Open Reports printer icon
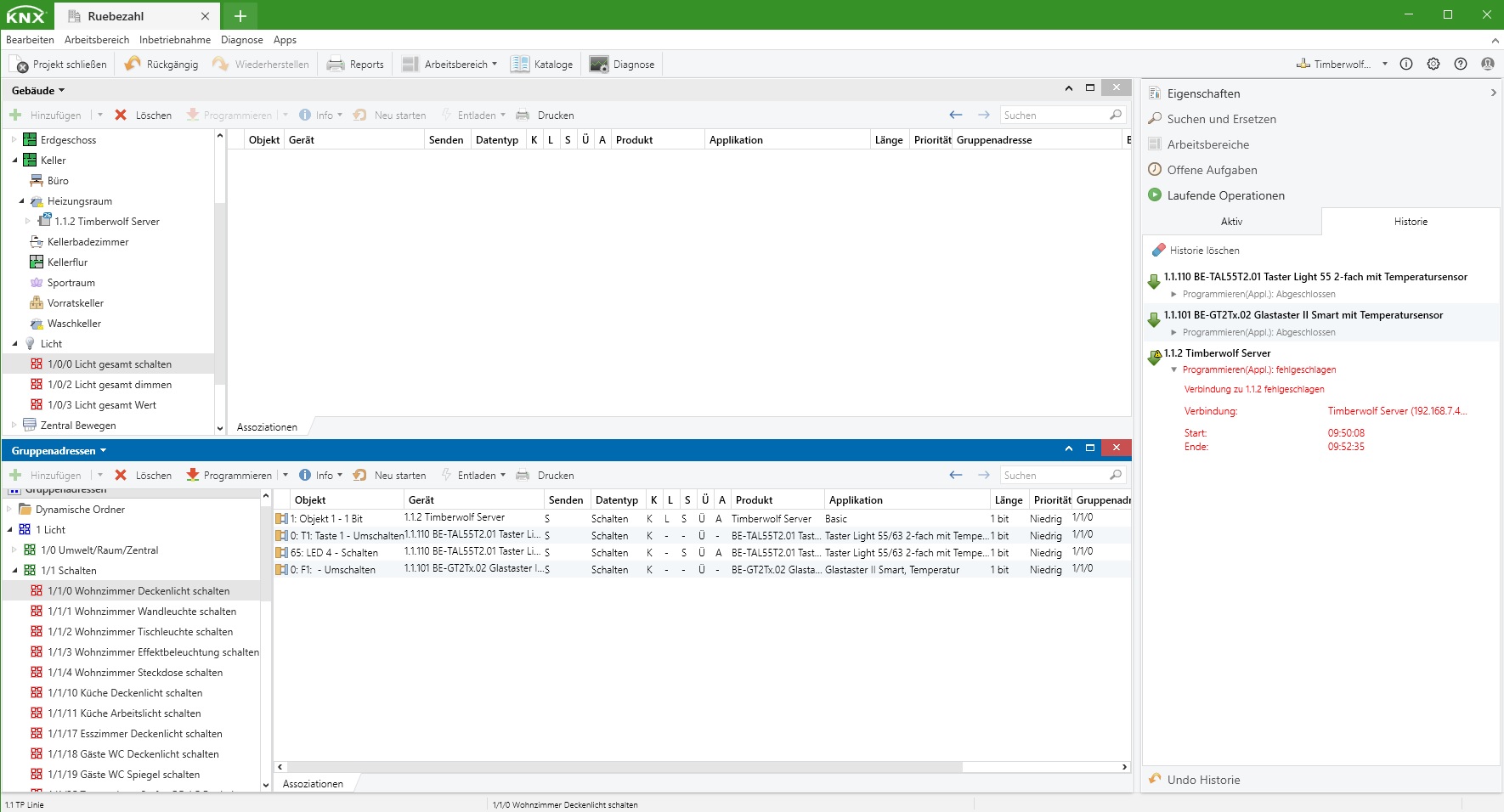The width and height of the screenshot is (1504, 812). (x=336, y=64)
